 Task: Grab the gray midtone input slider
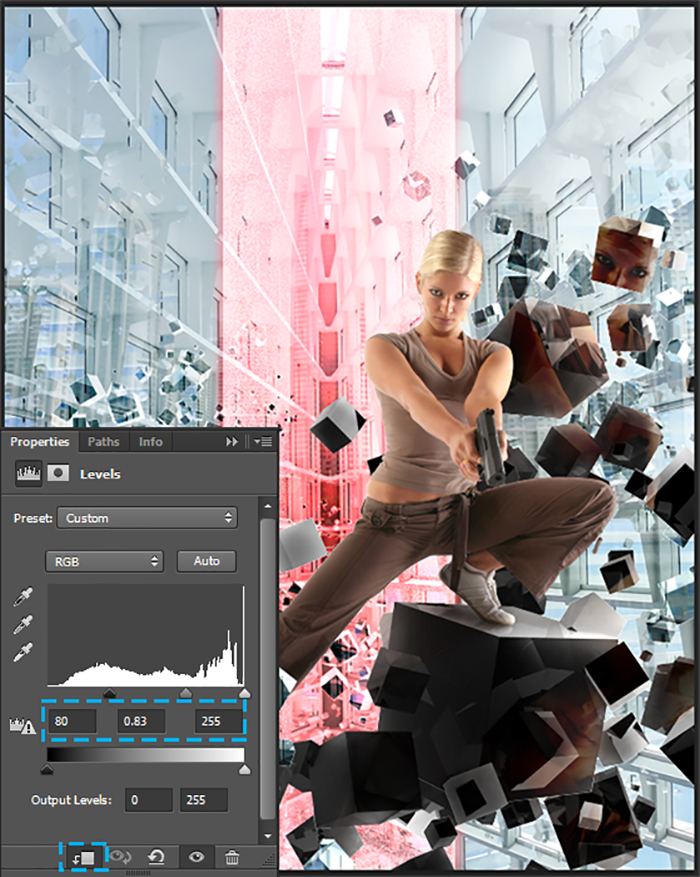pyautogui.click(x=185, y=694)
